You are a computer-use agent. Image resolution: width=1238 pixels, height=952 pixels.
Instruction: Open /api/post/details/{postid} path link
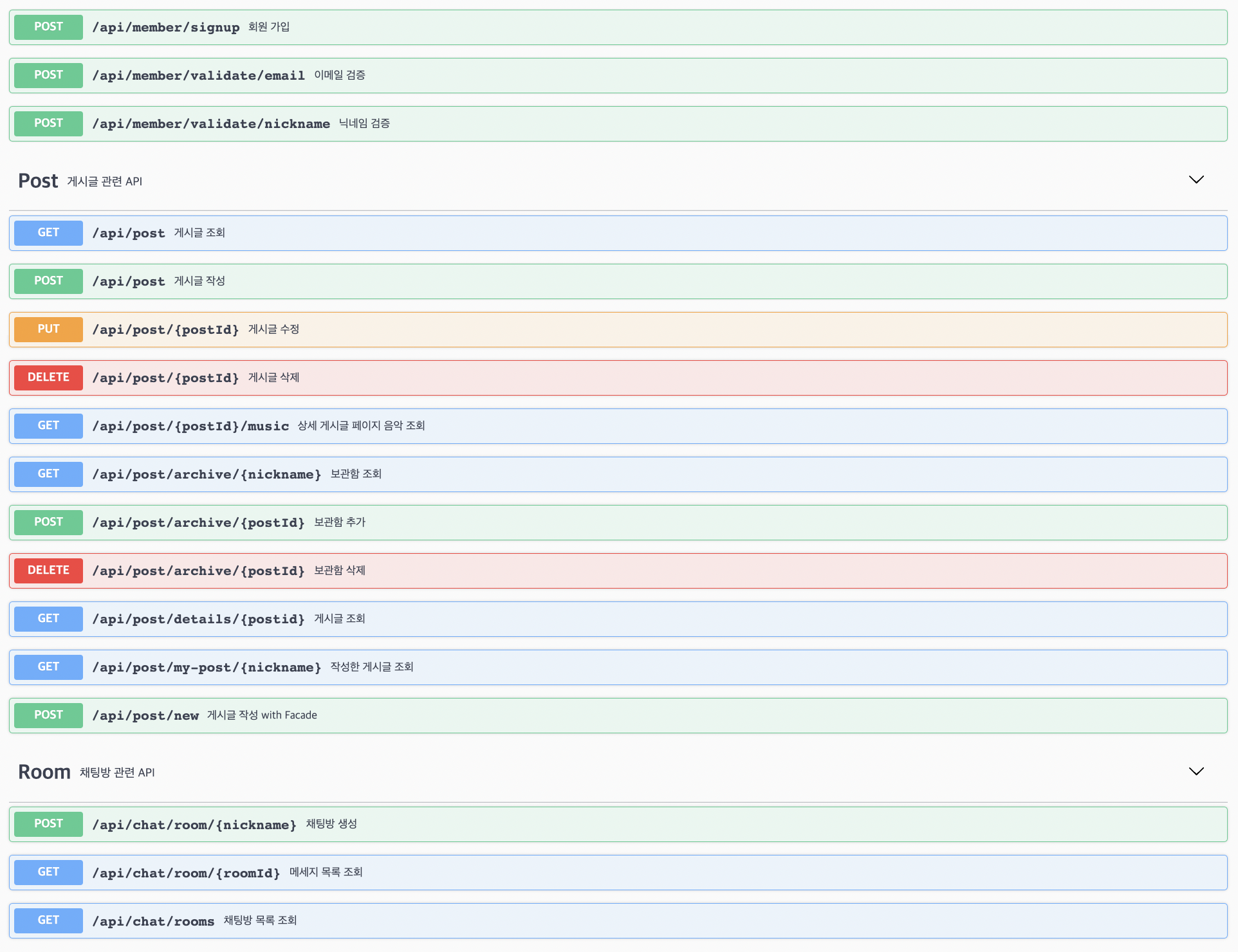point(198,619)
